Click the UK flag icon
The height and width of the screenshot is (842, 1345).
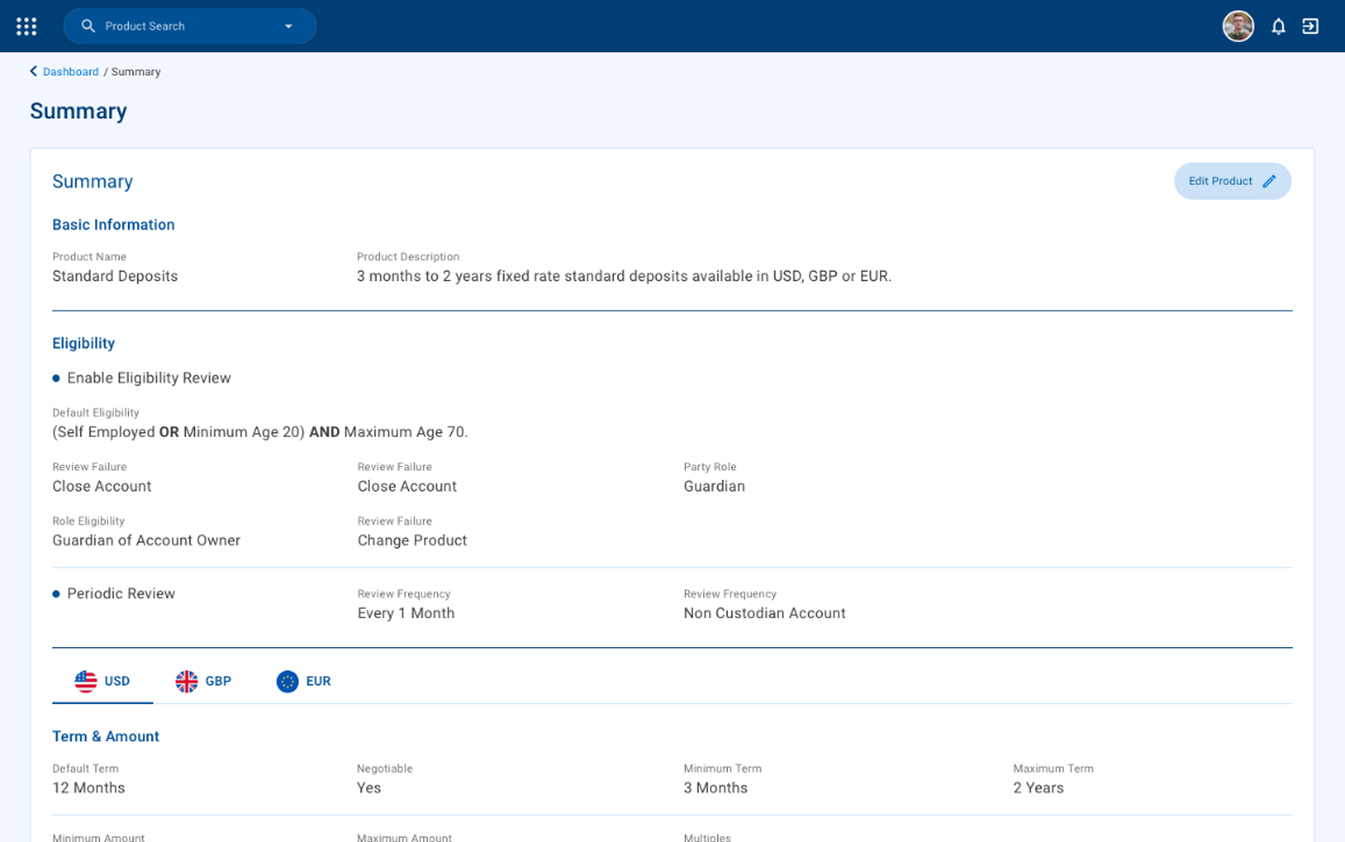point(187,681)
